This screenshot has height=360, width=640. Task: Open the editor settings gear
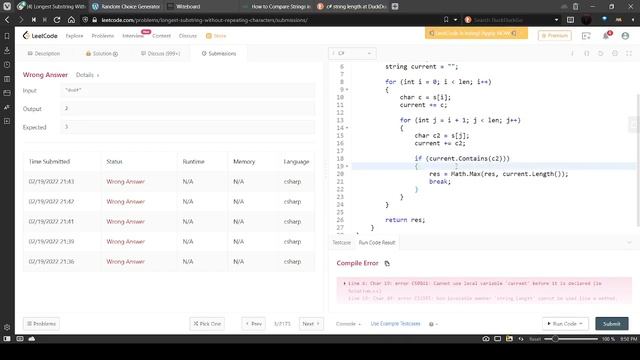click(x=615, y=53)
